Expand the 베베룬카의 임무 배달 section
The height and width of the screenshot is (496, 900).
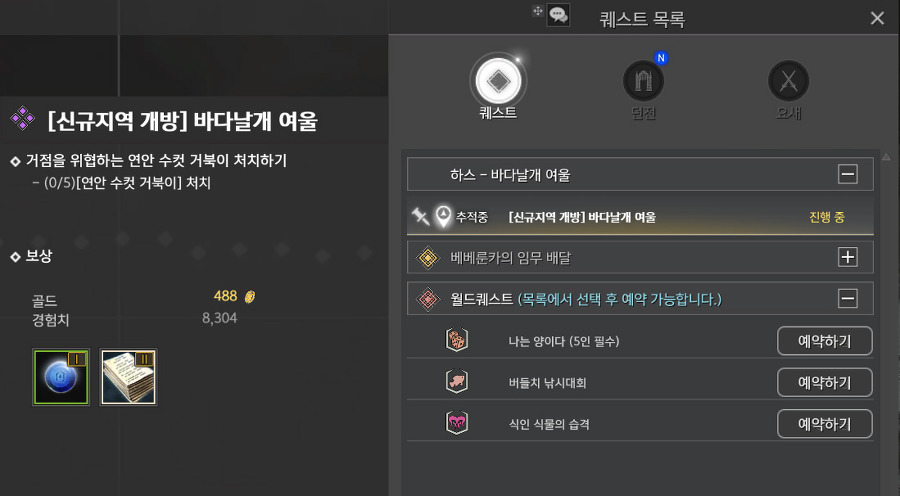[848, 257]
